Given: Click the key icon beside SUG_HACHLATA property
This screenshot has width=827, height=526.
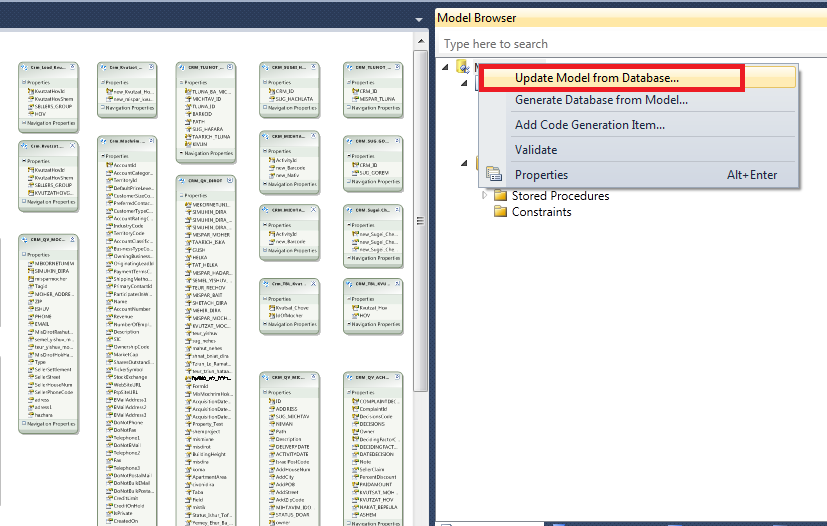Looking at the screenshot, I should coord(272,99).
